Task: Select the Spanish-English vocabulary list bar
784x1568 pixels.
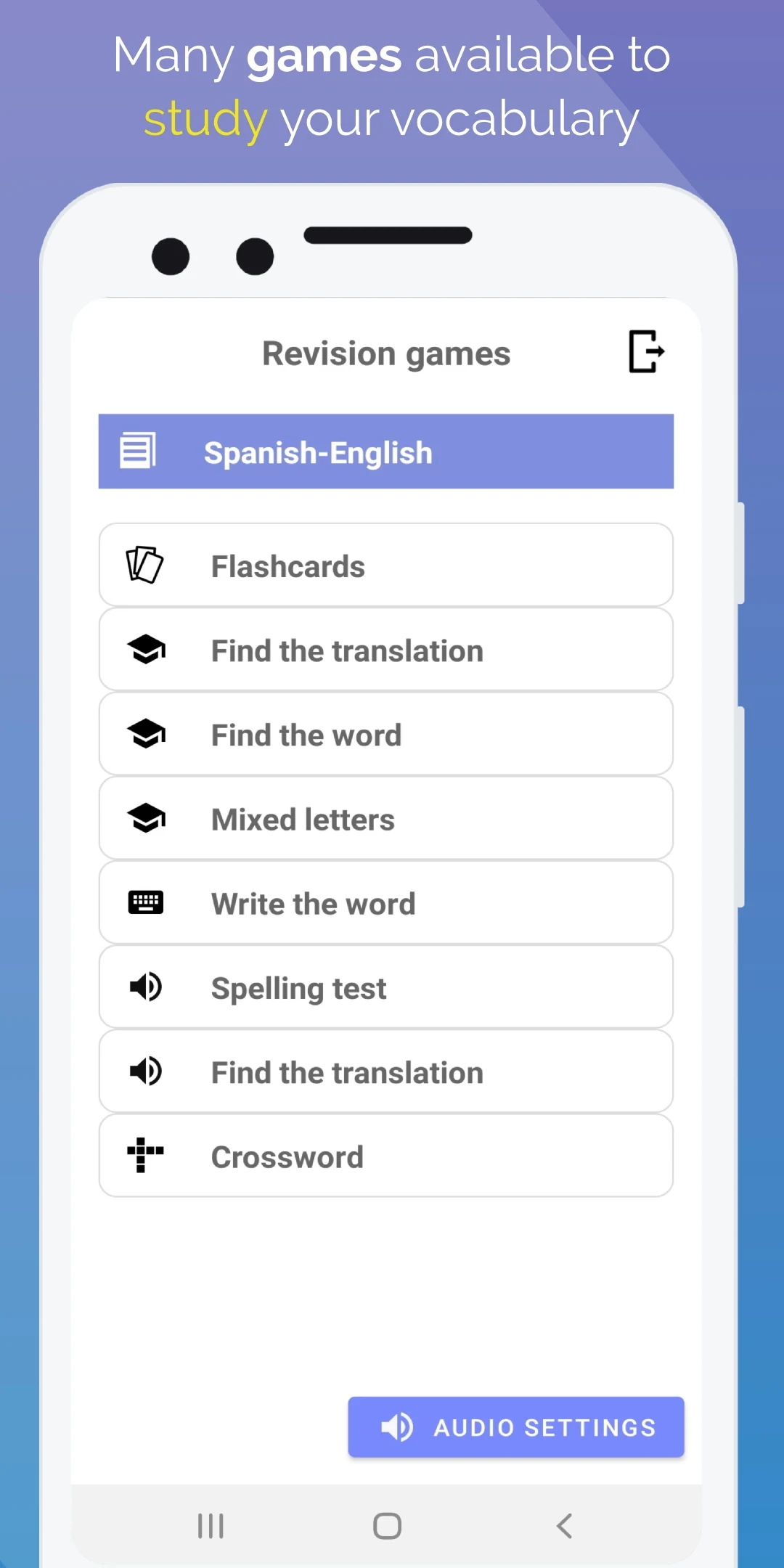Action: tap(385, 452)
